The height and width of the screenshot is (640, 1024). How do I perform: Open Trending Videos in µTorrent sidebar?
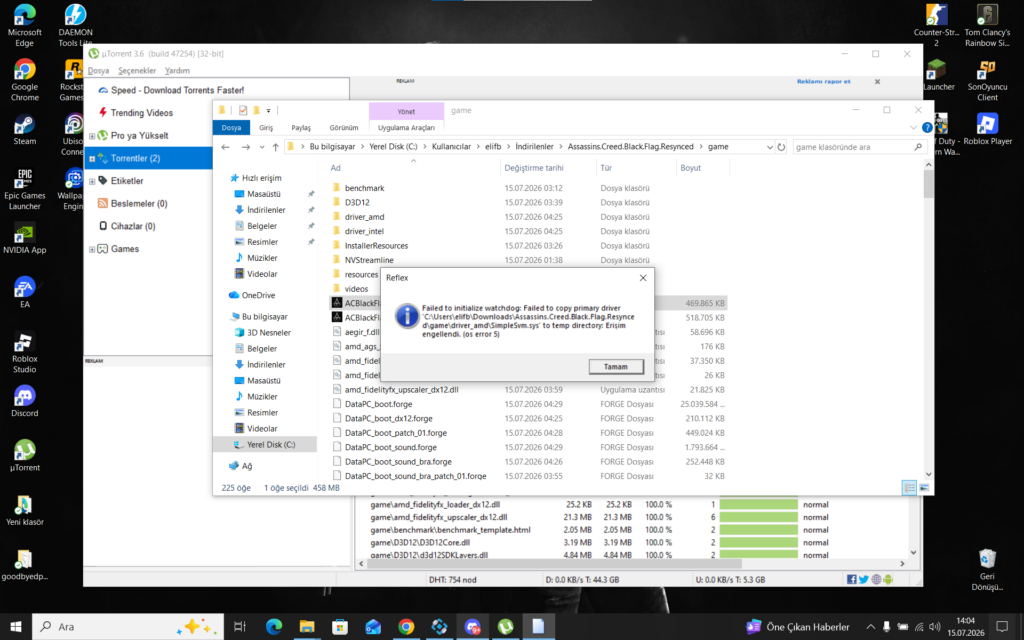click(141, 113)
